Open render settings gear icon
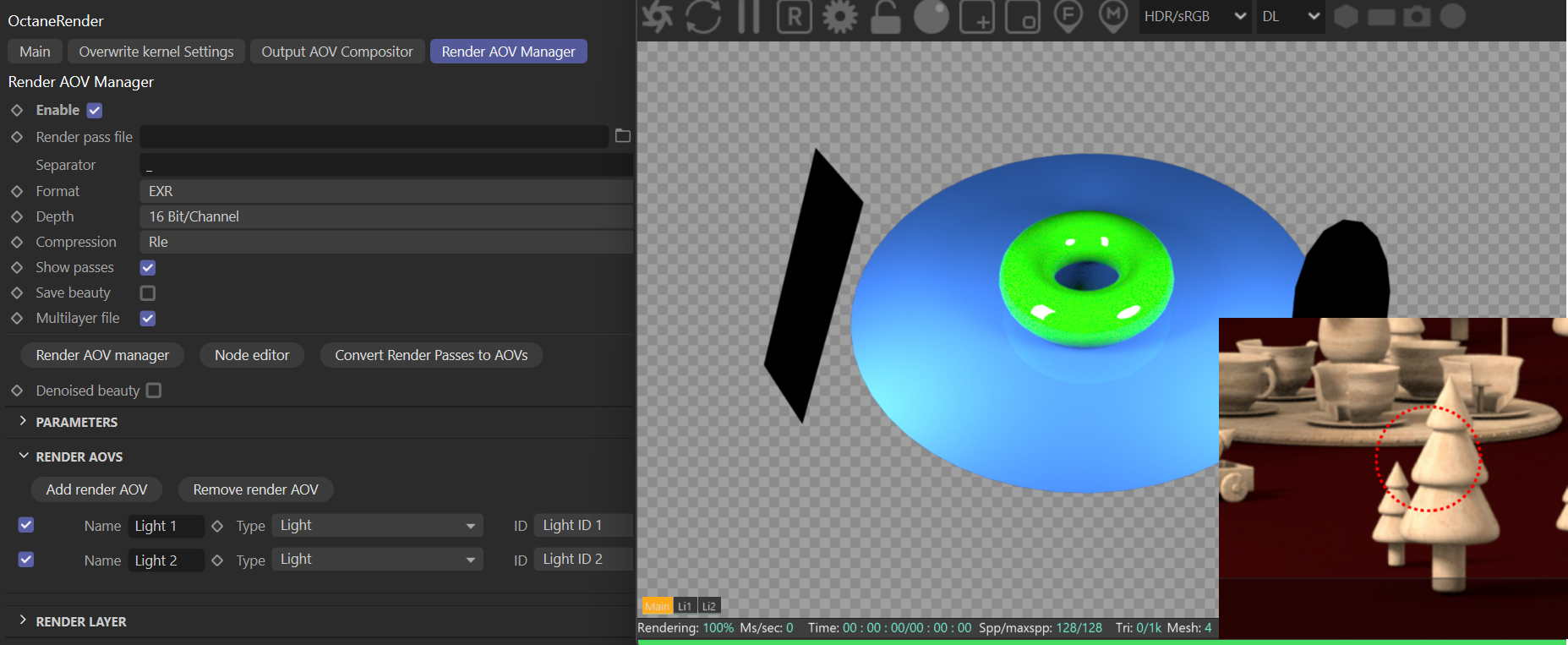Image resolution: width=1568 pixels, height=645 pixels. coord(839,17)
